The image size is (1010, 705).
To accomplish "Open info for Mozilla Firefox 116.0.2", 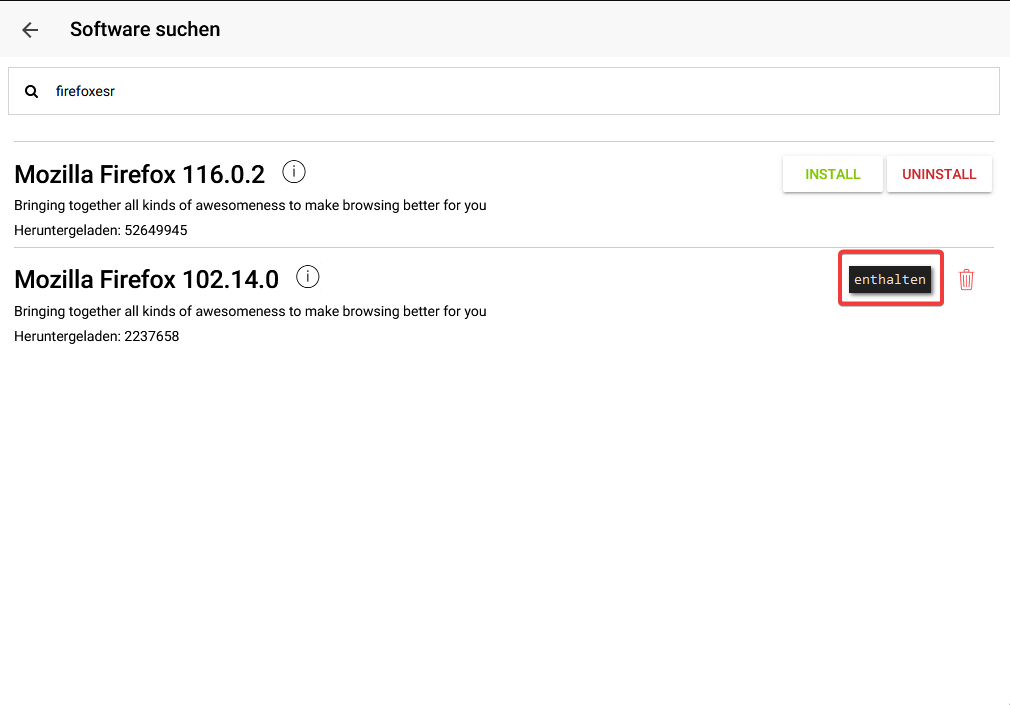I will pyautogui.click(x=294, y=172).
